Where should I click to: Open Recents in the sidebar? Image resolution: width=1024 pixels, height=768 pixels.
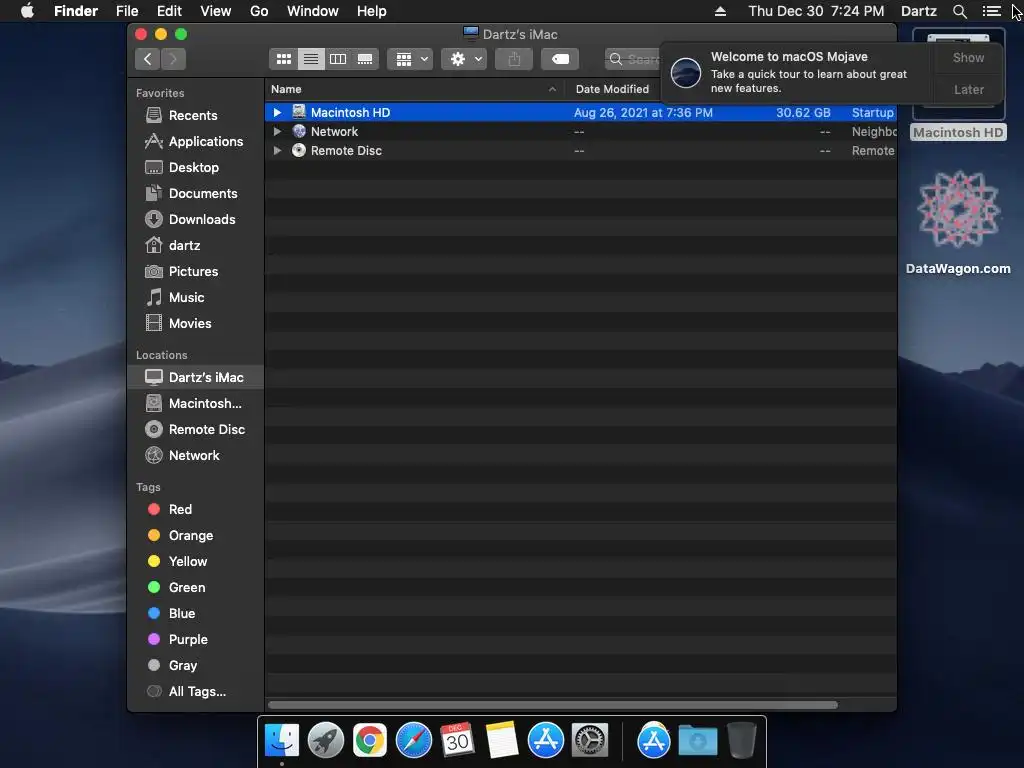click(193, 115)
